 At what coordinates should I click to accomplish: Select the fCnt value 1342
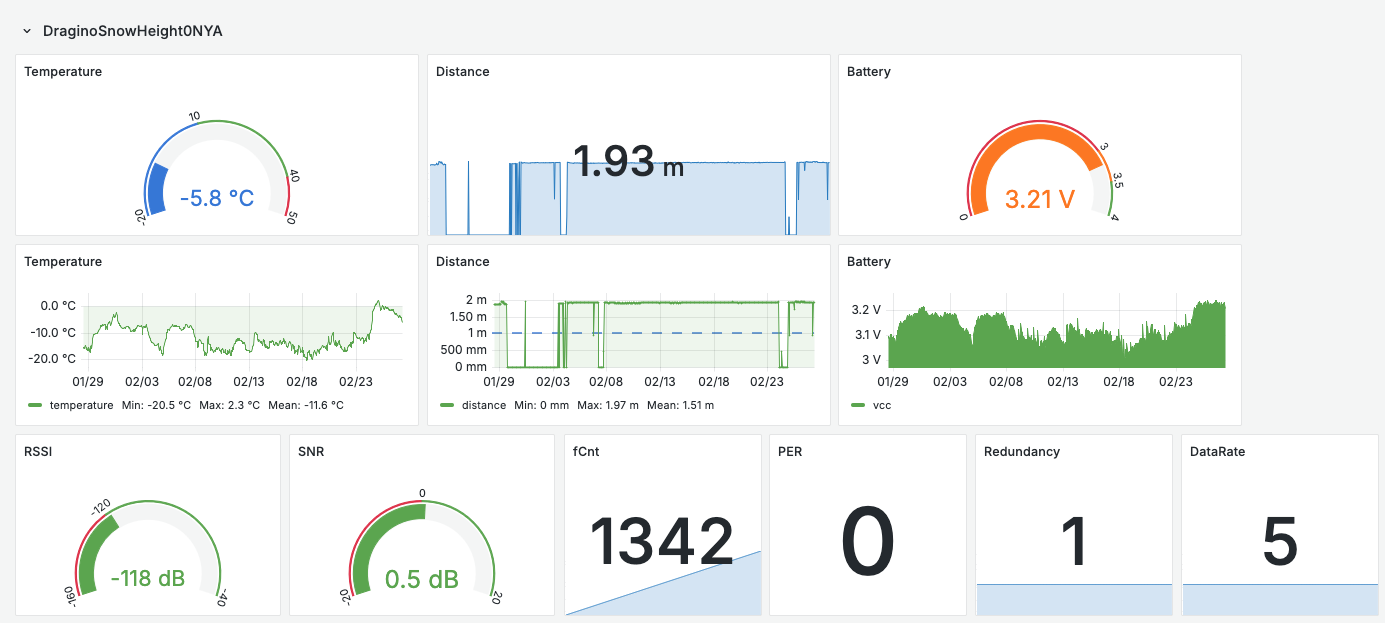click(x=661, y=542)
